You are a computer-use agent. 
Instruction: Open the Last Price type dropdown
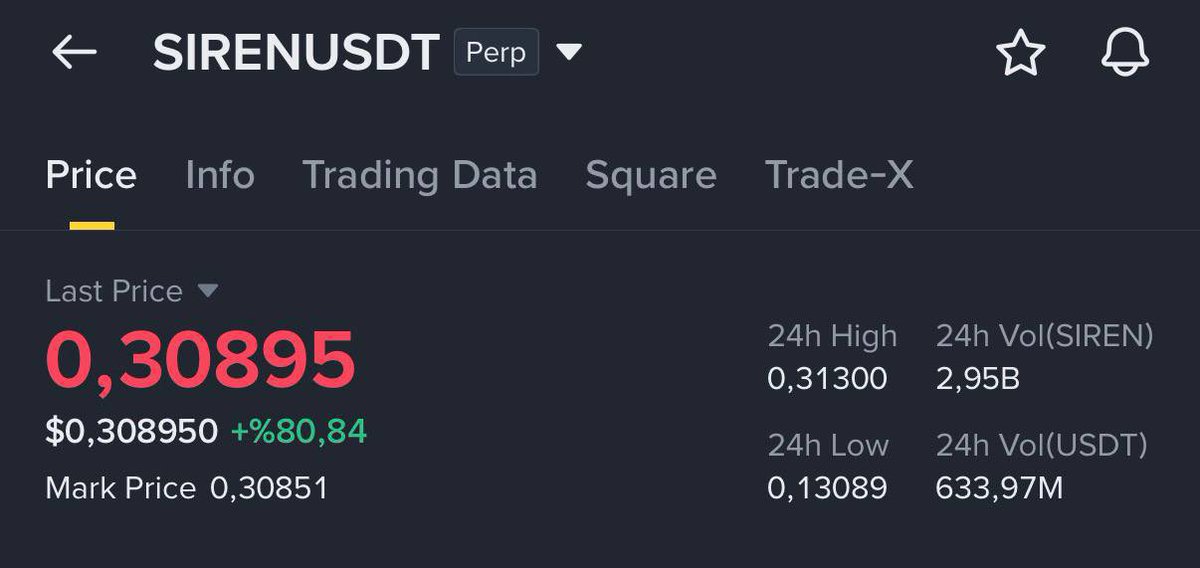pyautogui.click(x=207, y=291)
